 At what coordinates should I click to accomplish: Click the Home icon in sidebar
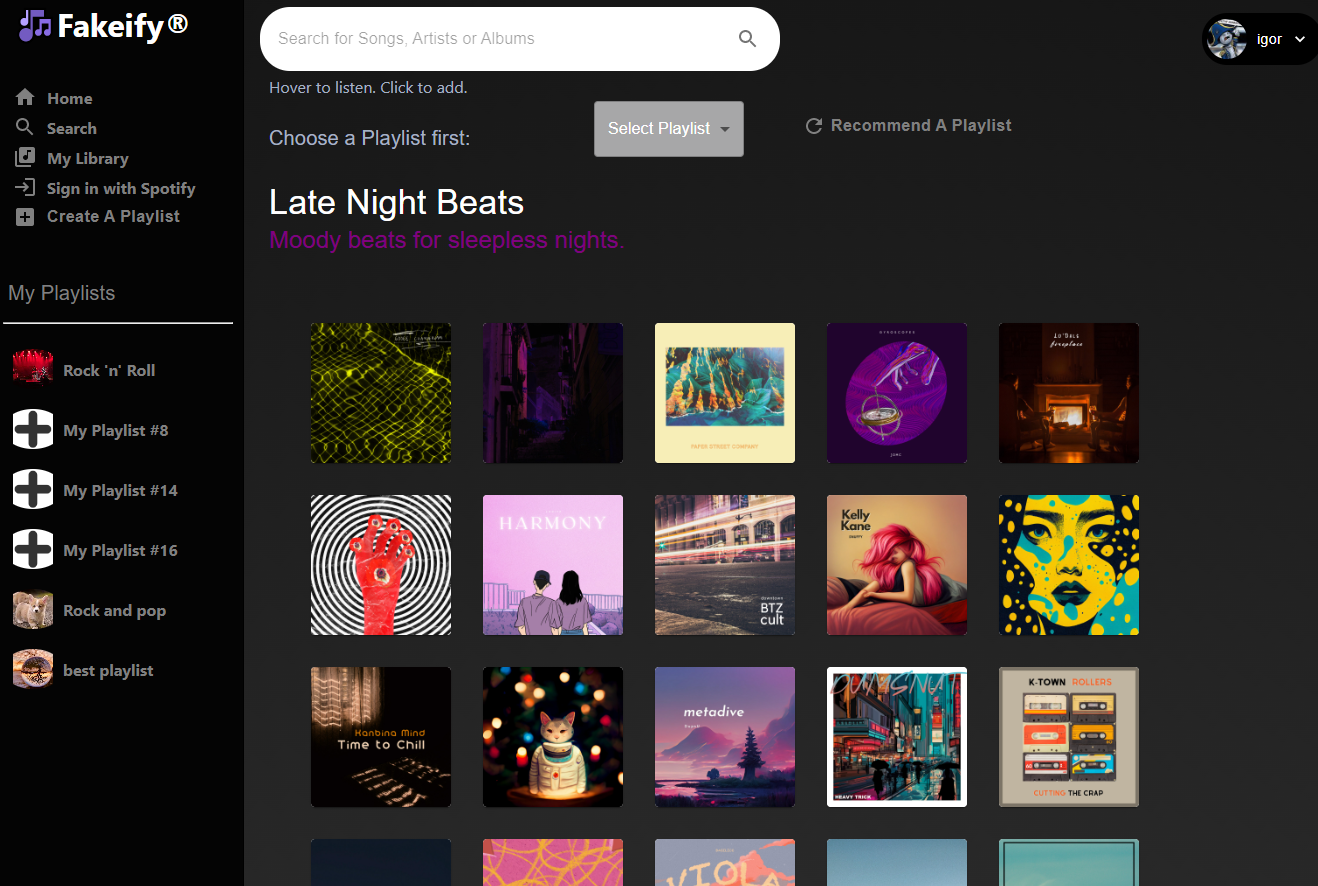tap(25, 98)
